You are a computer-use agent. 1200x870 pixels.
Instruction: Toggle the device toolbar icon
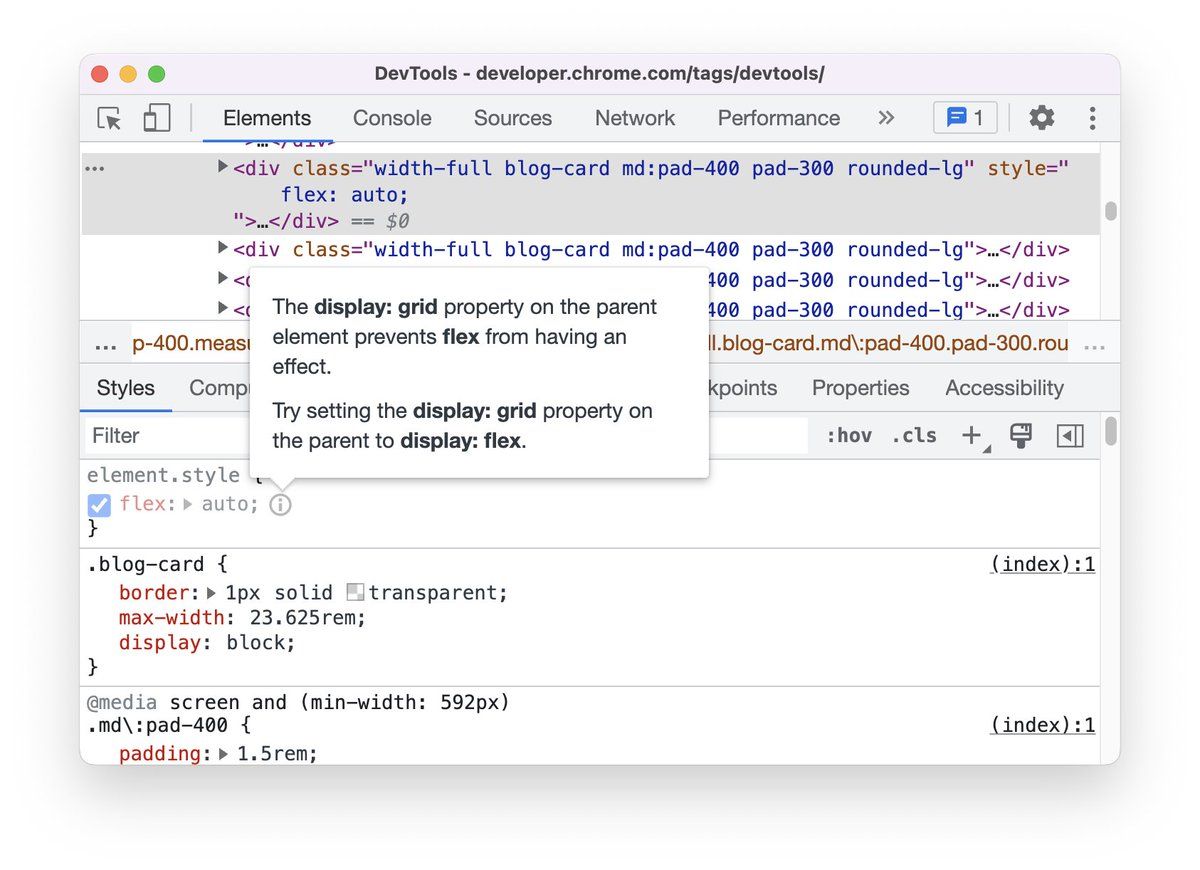click(156, 118)
